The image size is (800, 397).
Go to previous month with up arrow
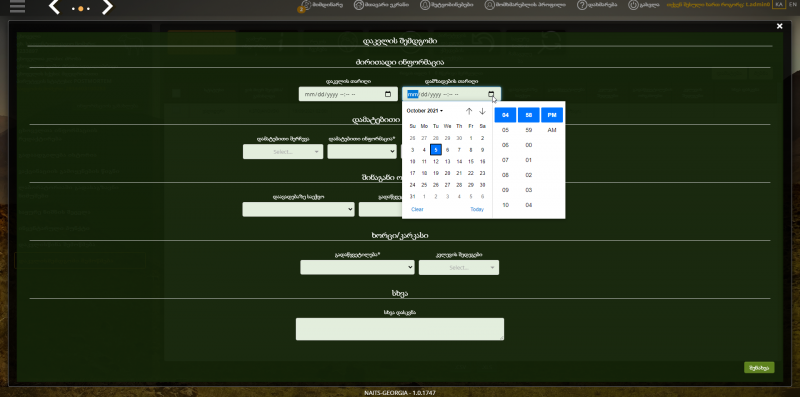click(x=469, y=111)
